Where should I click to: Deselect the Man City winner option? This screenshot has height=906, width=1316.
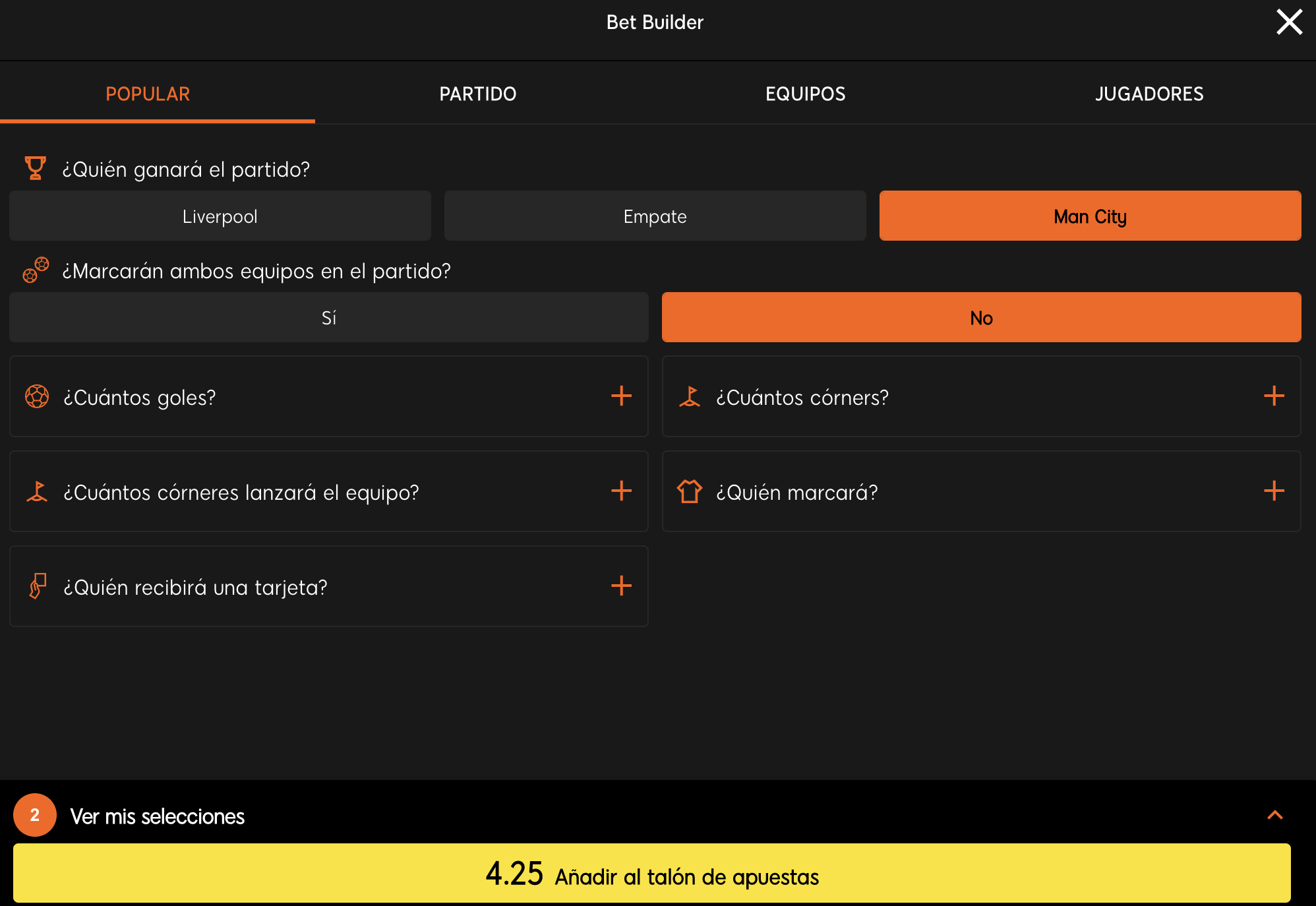[1090, 216]
